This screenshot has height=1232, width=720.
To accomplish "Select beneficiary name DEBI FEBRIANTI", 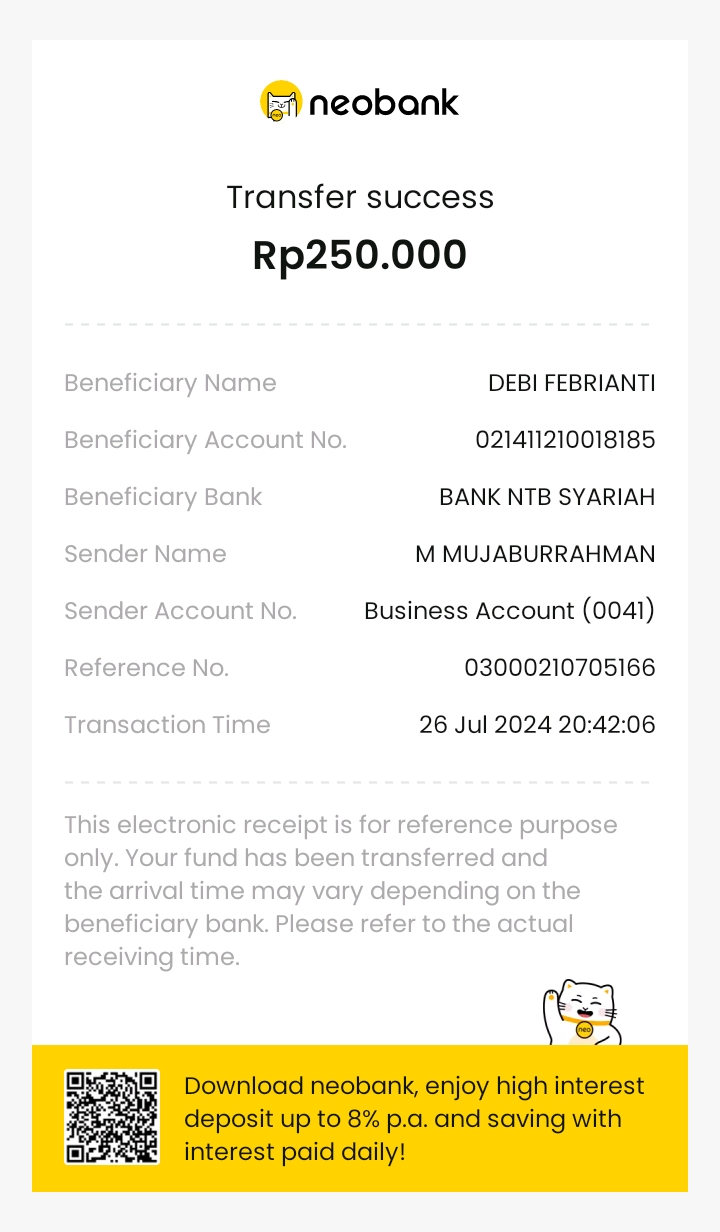I will coord(571,383).
